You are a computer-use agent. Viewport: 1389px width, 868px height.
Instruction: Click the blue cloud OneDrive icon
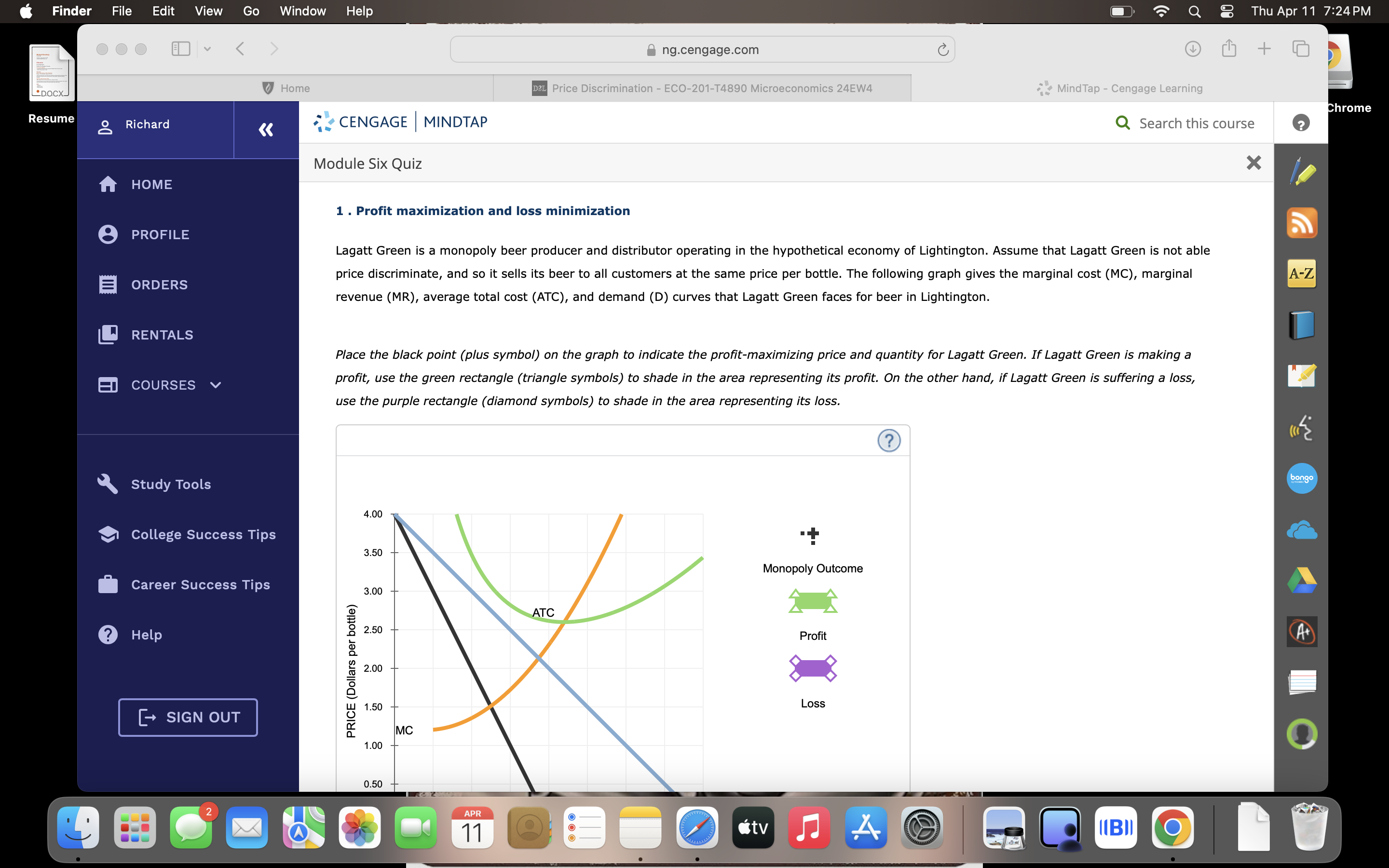tap(1301, 530)
